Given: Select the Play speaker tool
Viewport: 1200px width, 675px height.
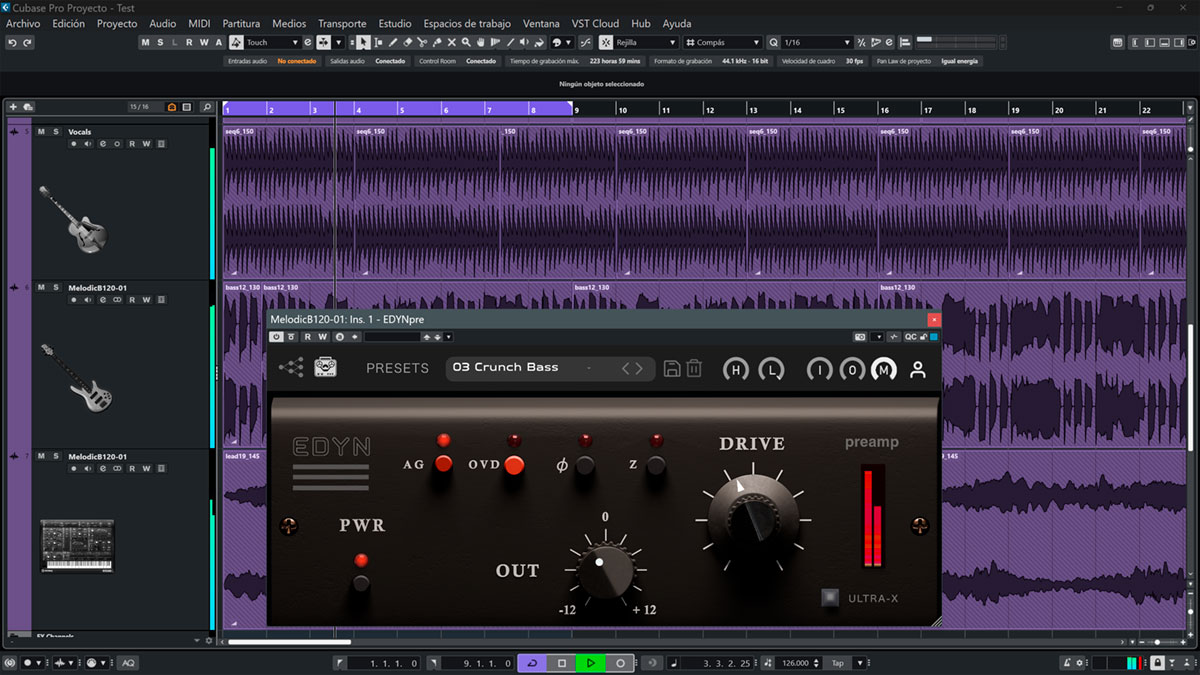Looking at the screenshot, I should pos(526,43).
